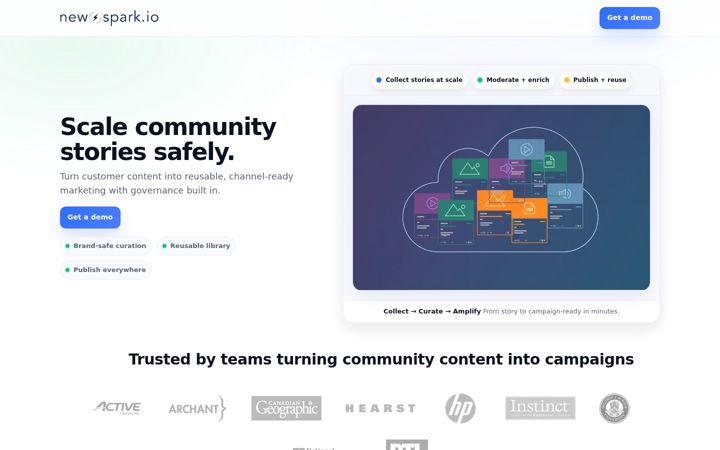
Task: Click the Scale community stories safely heading
Action: pyautogui.click(x=168, y=139)
